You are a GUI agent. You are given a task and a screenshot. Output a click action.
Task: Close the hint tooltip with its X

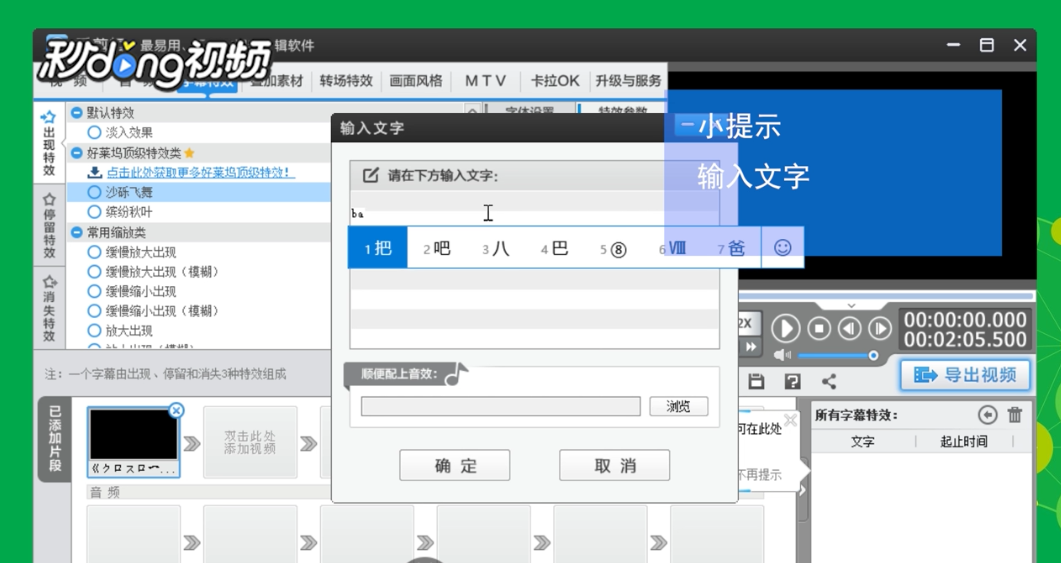pyautogui.click(x=790, y=420)
